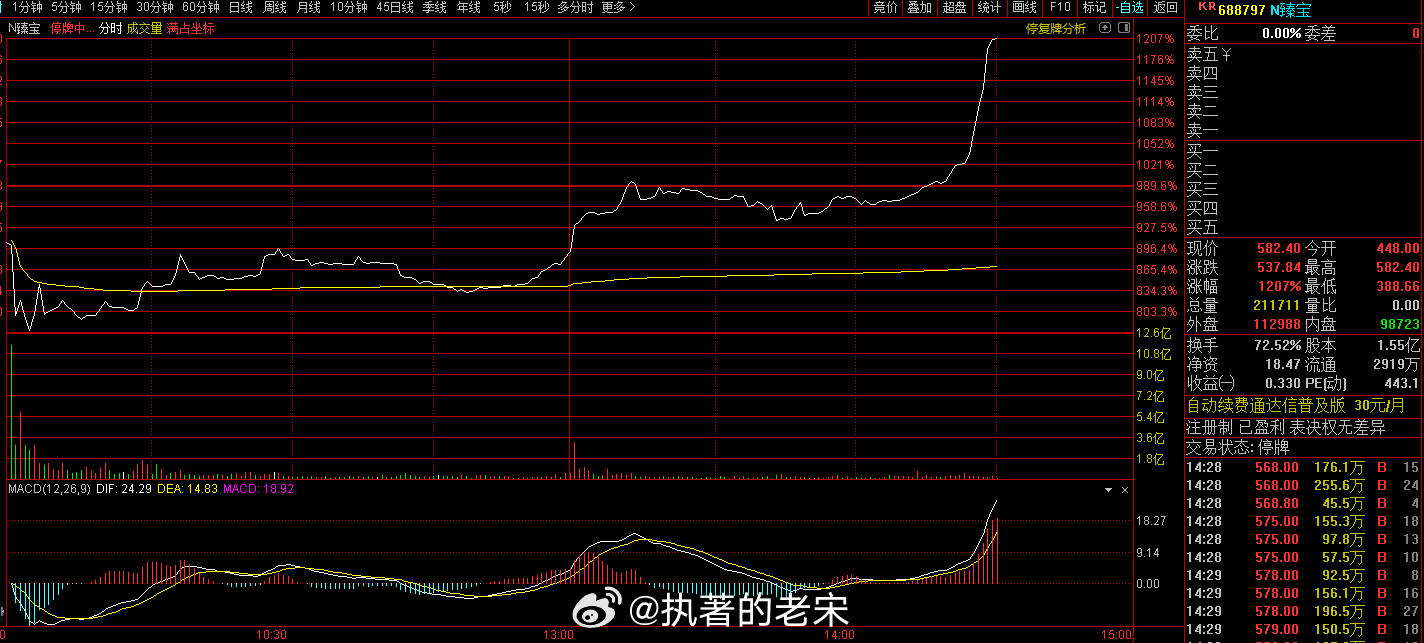Select the 14:29 trade at 579.00

1304,629
